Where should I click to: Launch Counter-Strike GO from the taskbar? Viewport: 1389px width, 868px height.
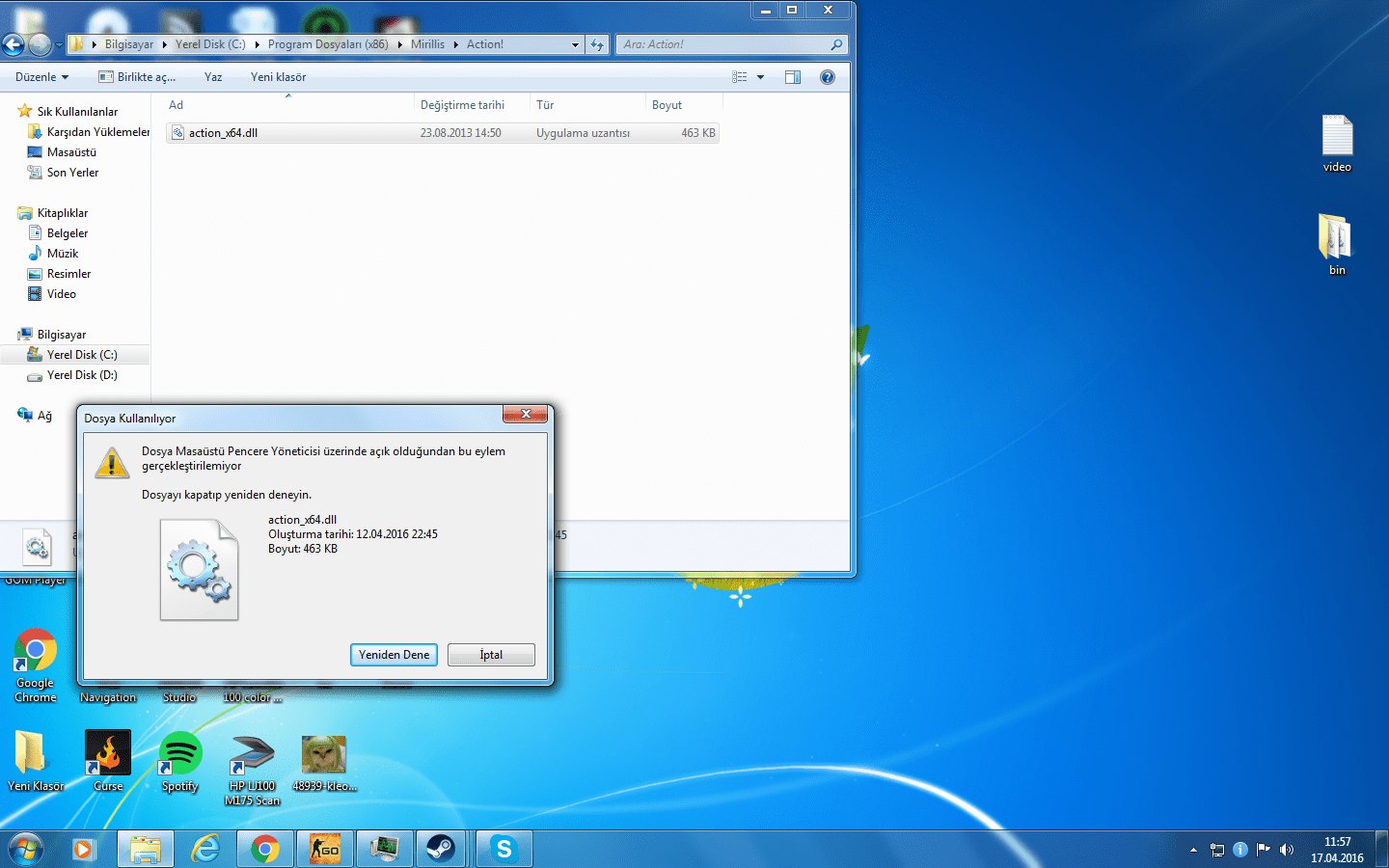pos(325,849)
